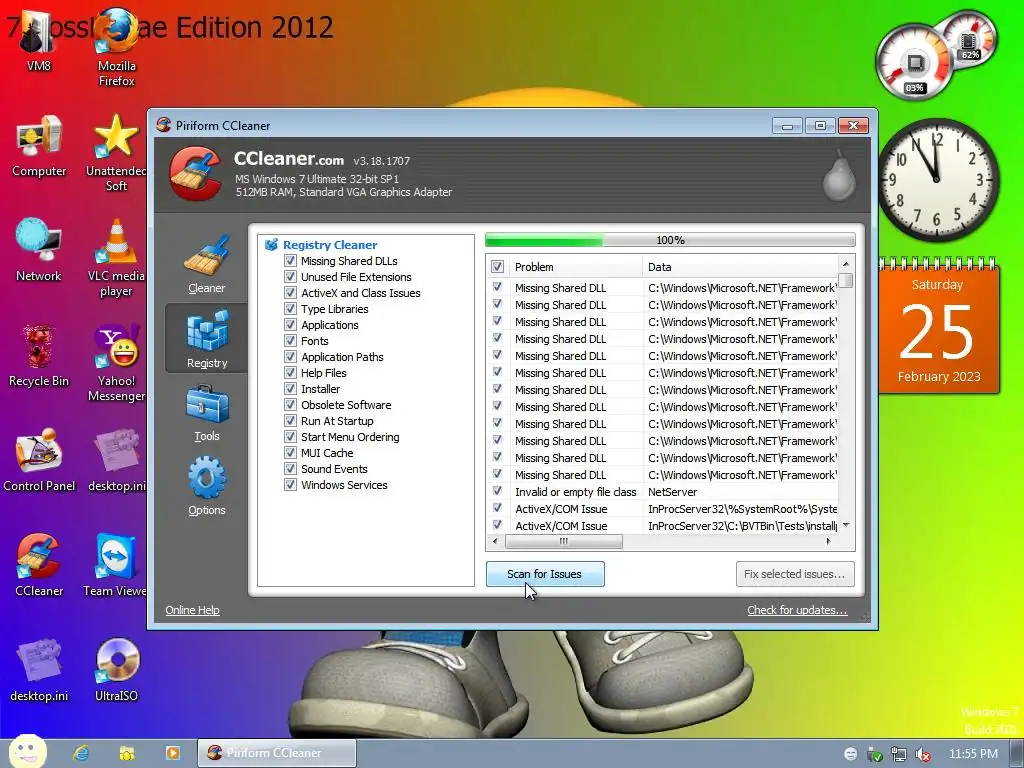Screen dimensions: 1024x768
Task: Click the Check for updates link
Action: 797,610
